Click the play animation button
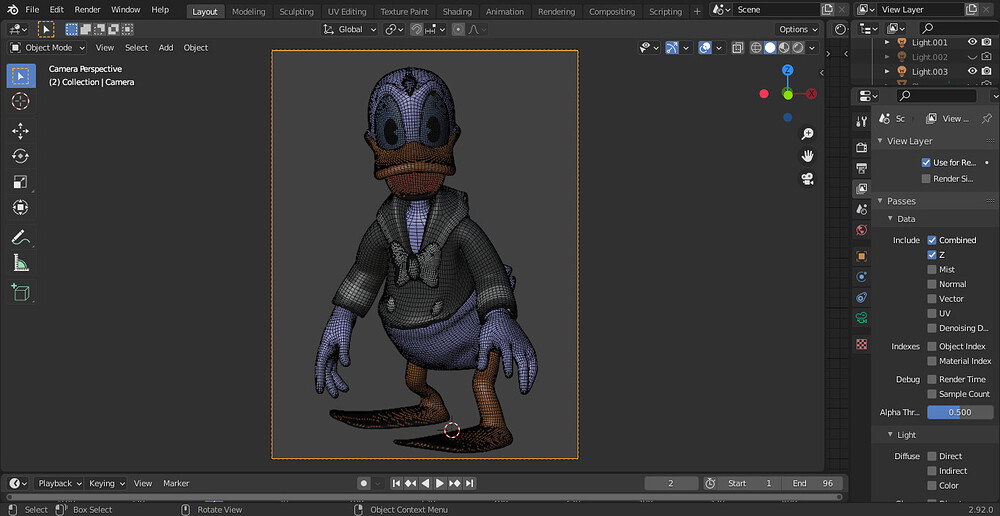Viewport: 1000px width, 516px height. click(439, 483)
